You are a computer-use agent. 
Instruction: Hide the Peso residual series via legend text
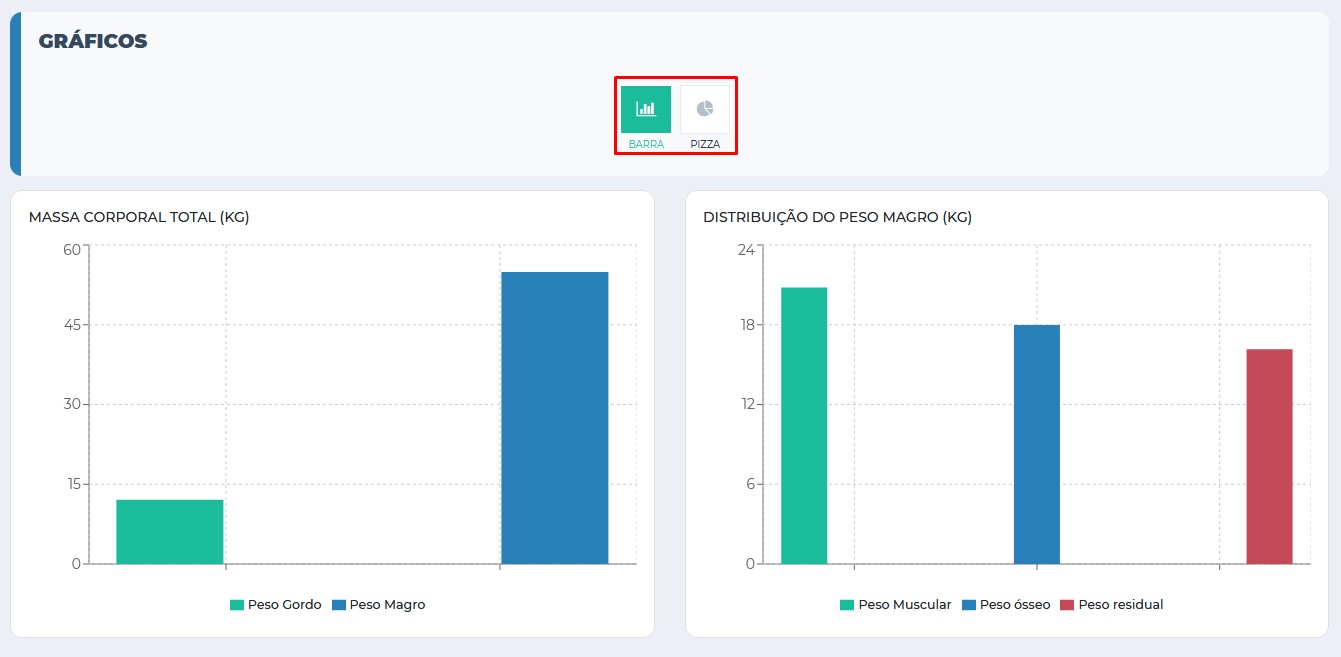[1120, 605]
